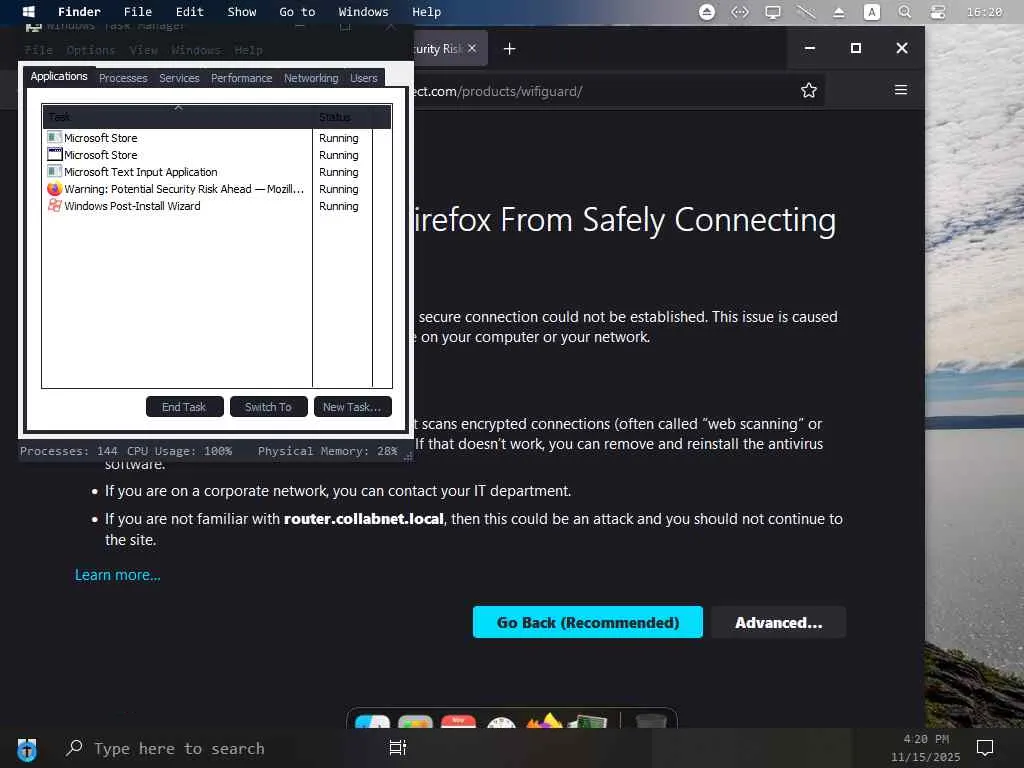This screenshot has width=1024, height=768.
Task: Click the Task View taskbar icon
Action: (x=398, y=748)
